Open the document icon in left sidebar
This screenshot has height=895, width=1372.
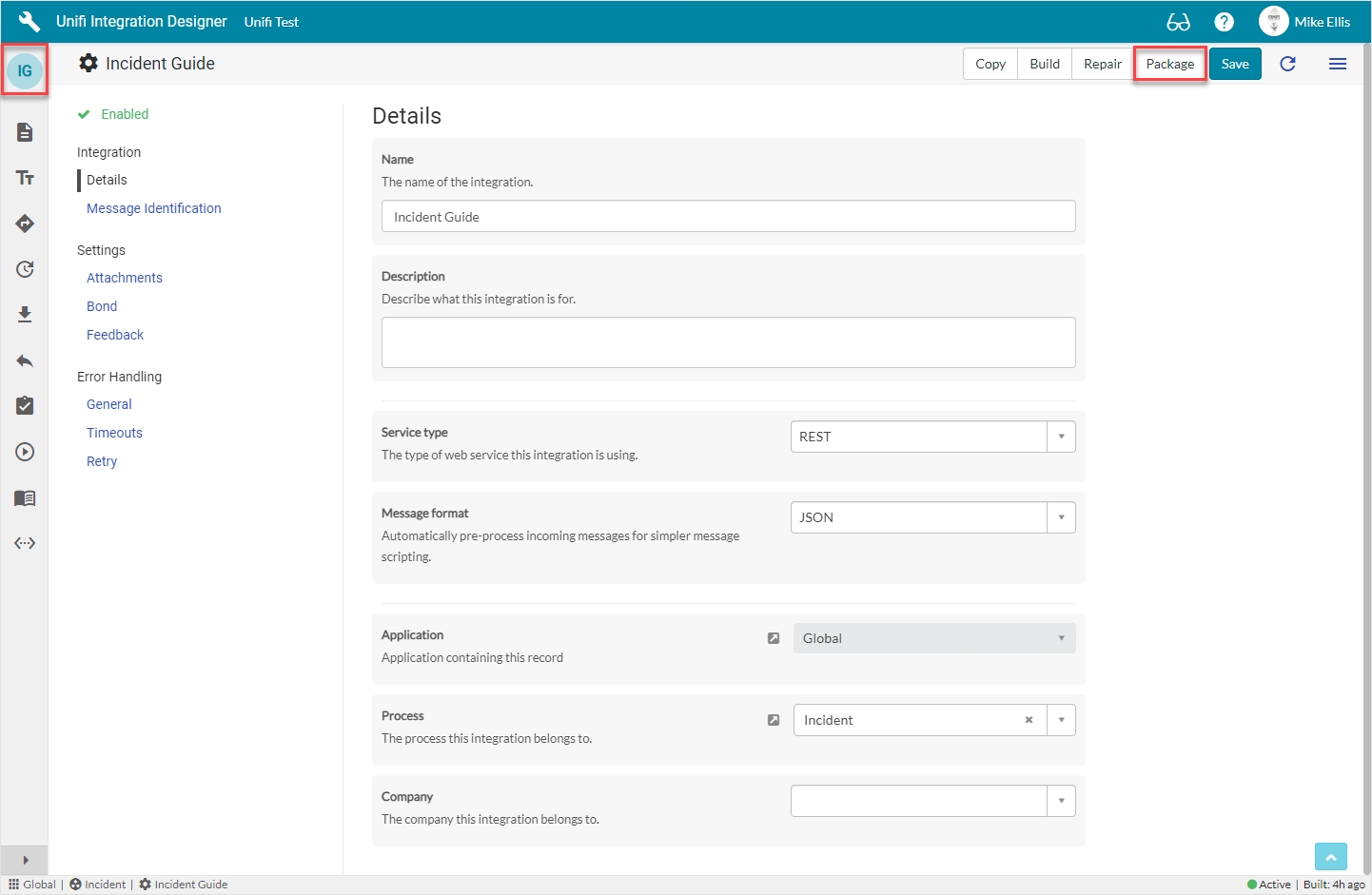tap(25, 132)
